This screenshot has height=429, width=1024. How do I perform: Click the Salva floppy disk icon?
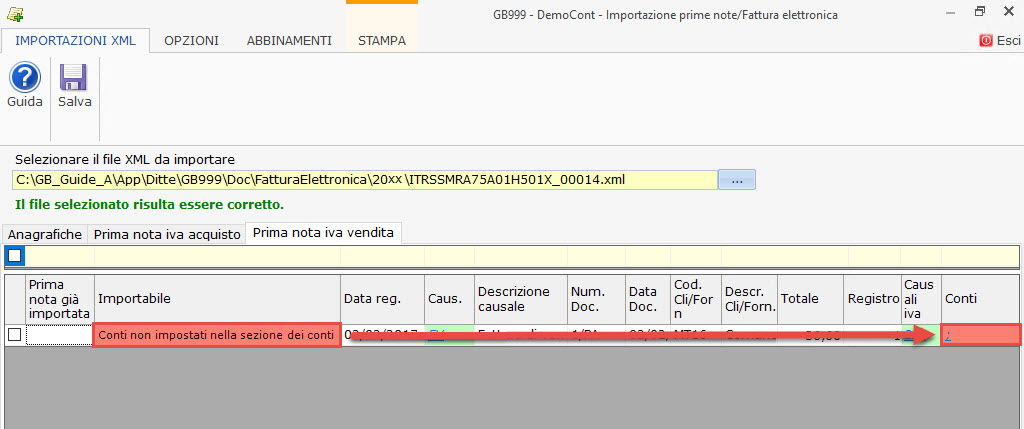click(x=74, y=79)
